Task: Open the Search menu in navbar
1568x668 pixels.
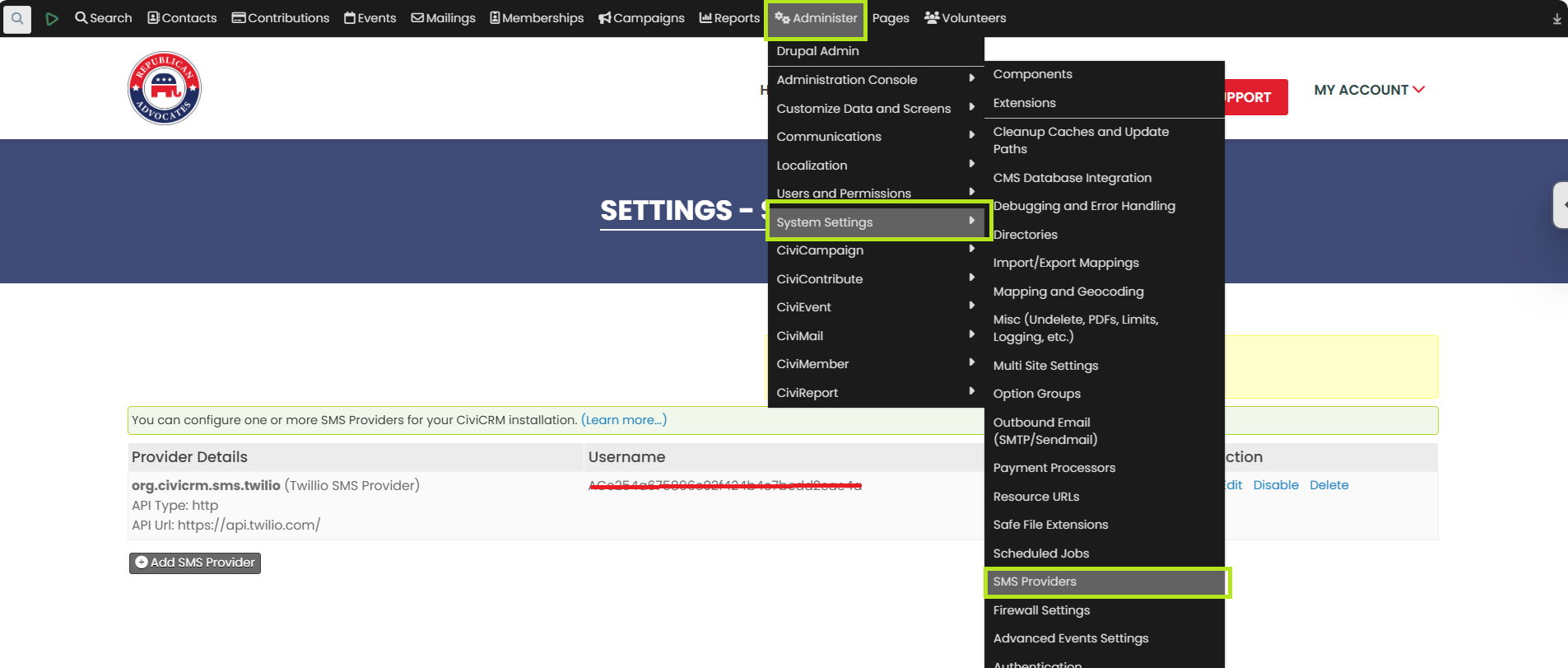Action: 104,18
